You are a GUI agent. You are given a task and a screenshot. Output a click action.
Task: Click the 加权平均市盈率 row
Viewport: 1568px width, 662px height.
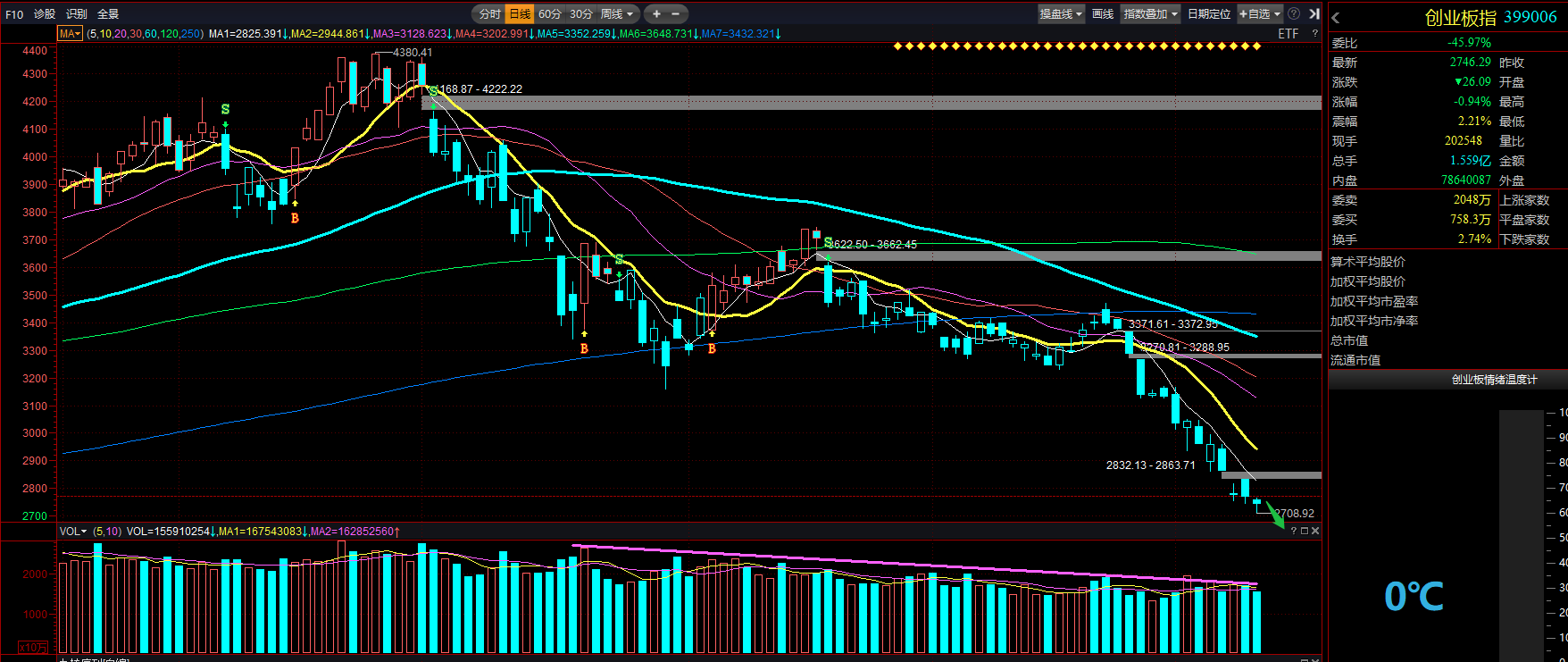(x=1374, y=301)
